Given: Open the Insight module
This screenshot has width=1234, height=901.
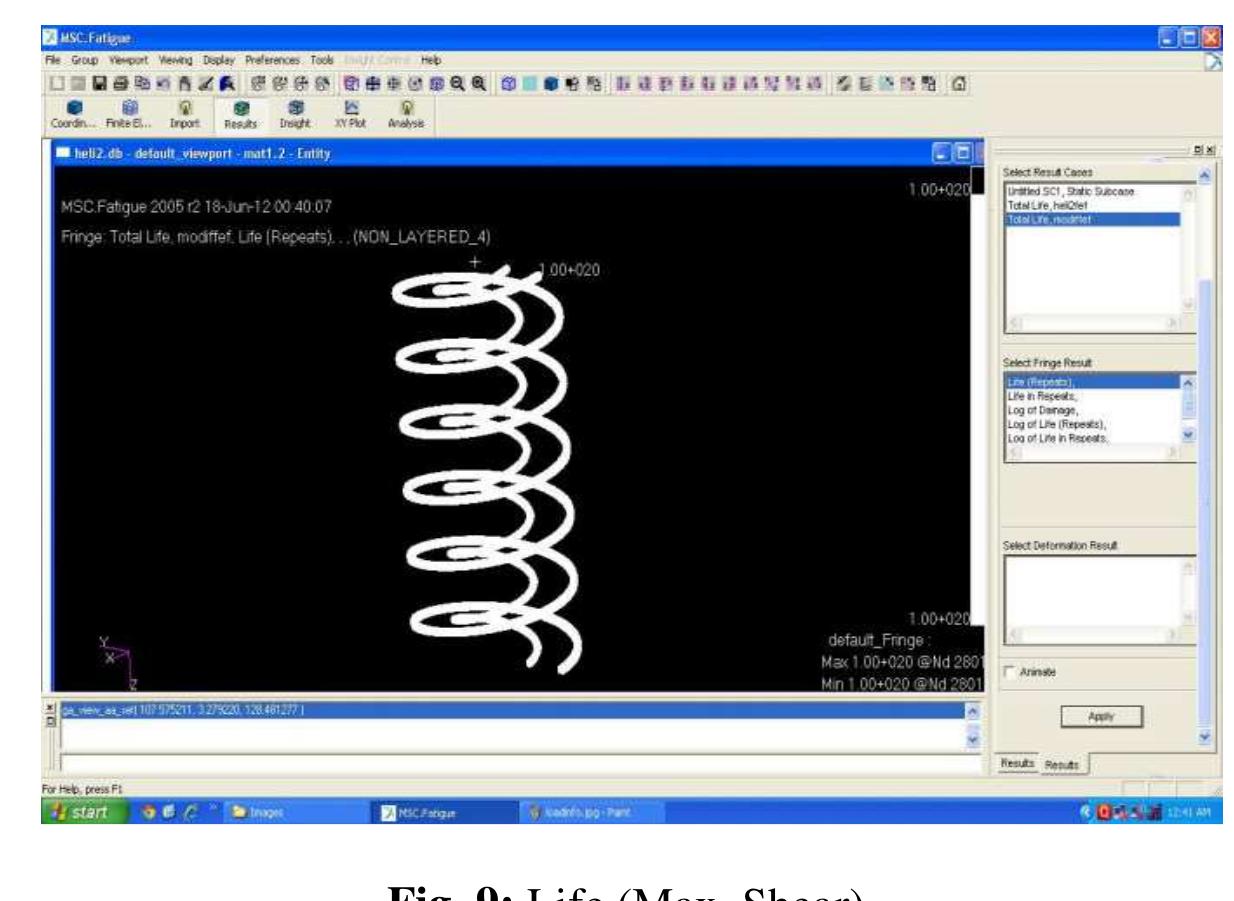Looking at the screenshot, I should [296, 115].
